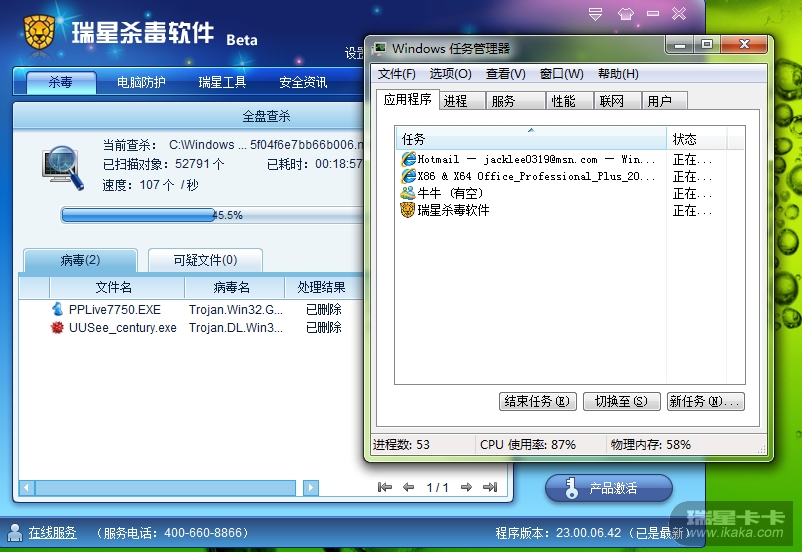The width and height of the screenshot is (802, 552).
Task: Click the horizontal scrollbar left arrow
Action: tap(27, 488)
